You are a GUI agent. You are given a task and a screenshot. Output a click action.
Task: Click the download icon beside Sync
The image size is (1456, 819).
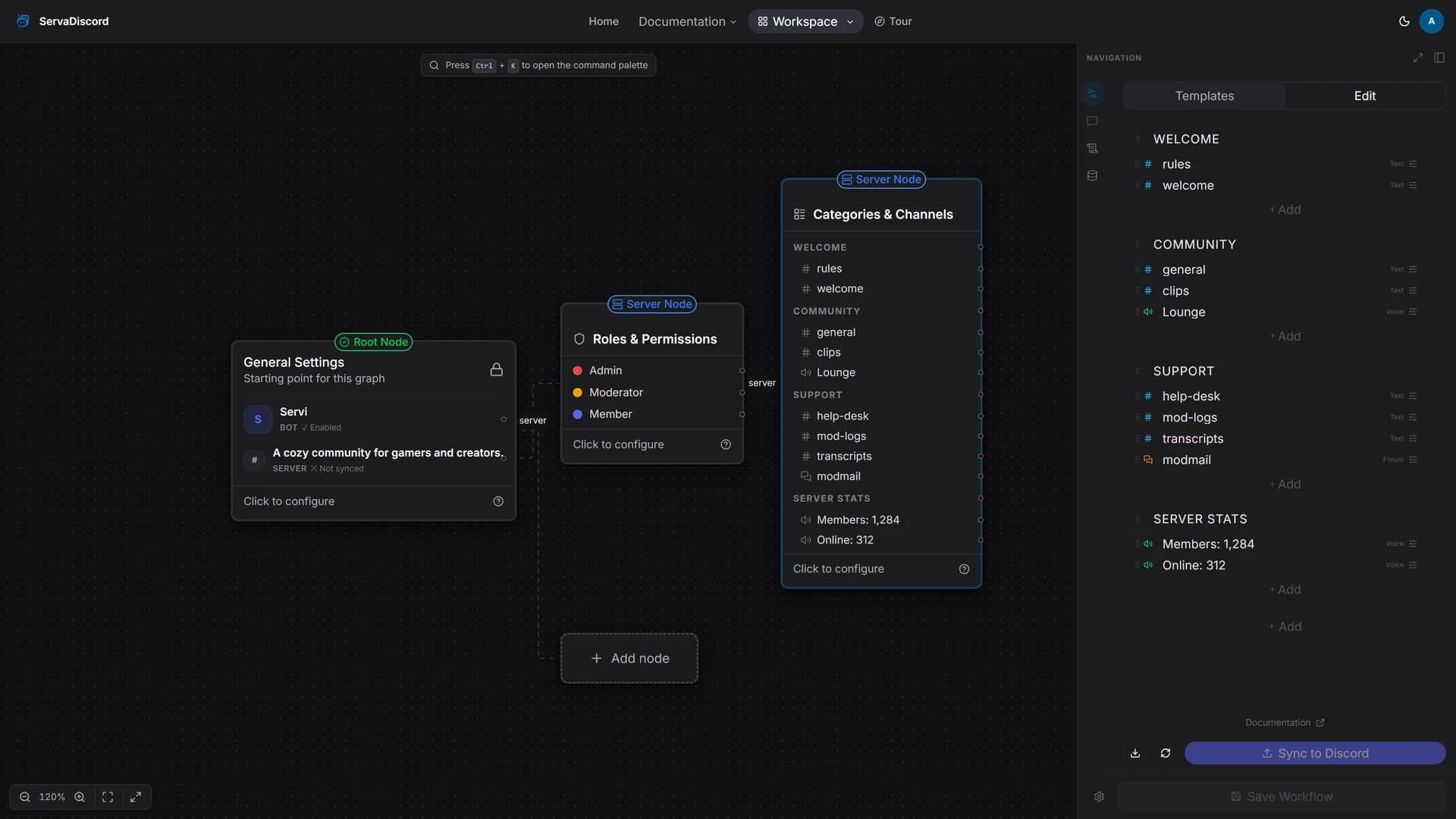(1135, 753)
